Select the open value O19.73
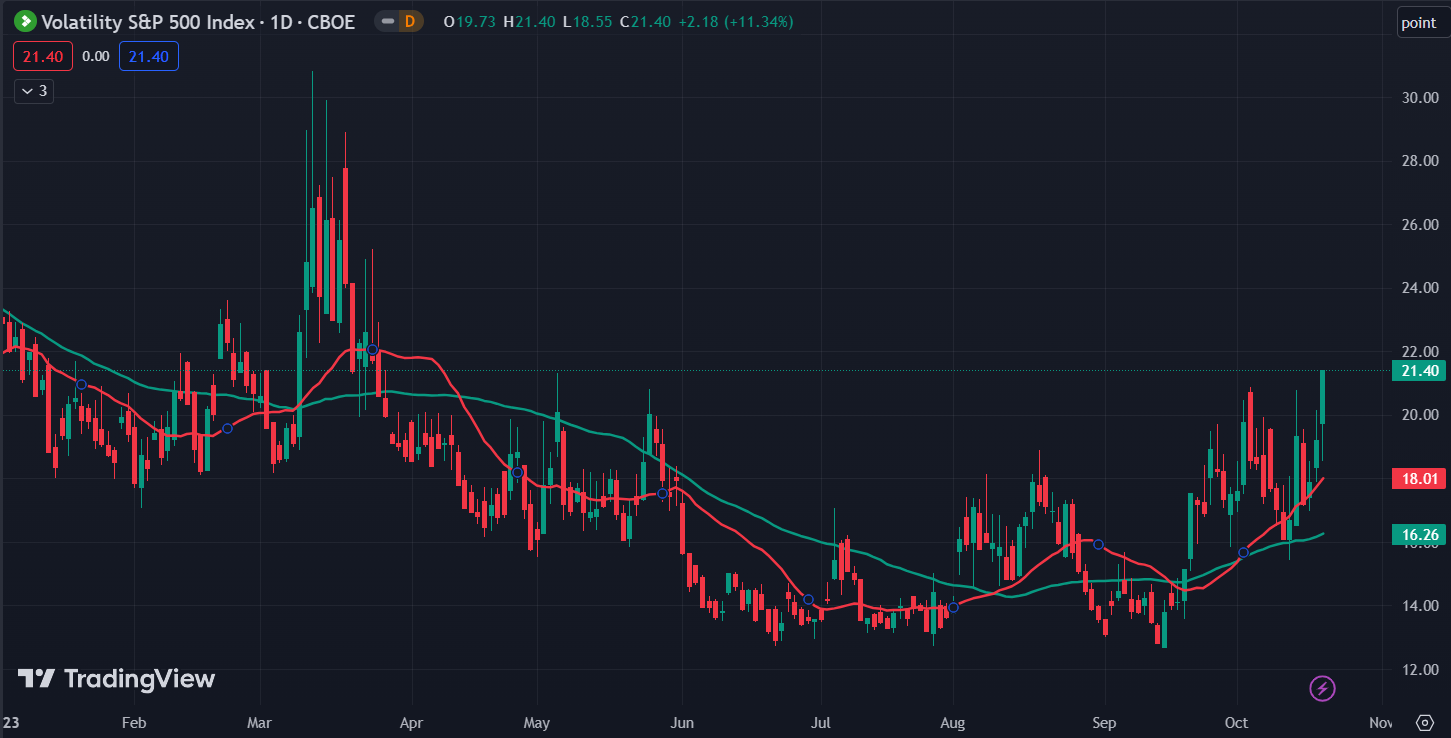The image size is (1451, 738). pyautogui.click(x=471, y=21)
